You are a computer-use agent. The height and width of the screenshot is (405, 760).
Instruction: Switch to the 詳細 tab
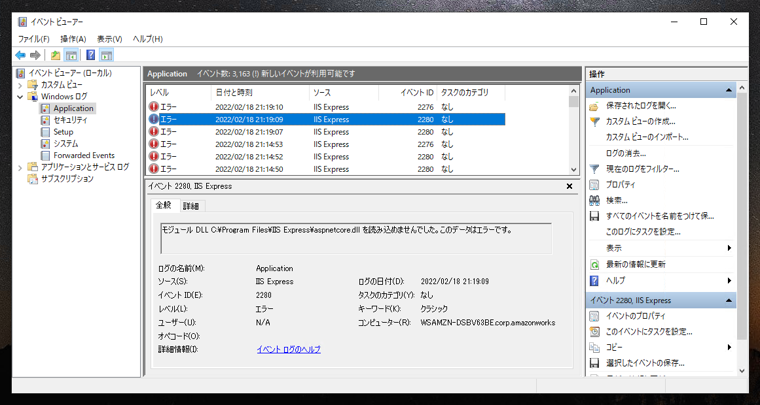[191, 206]
